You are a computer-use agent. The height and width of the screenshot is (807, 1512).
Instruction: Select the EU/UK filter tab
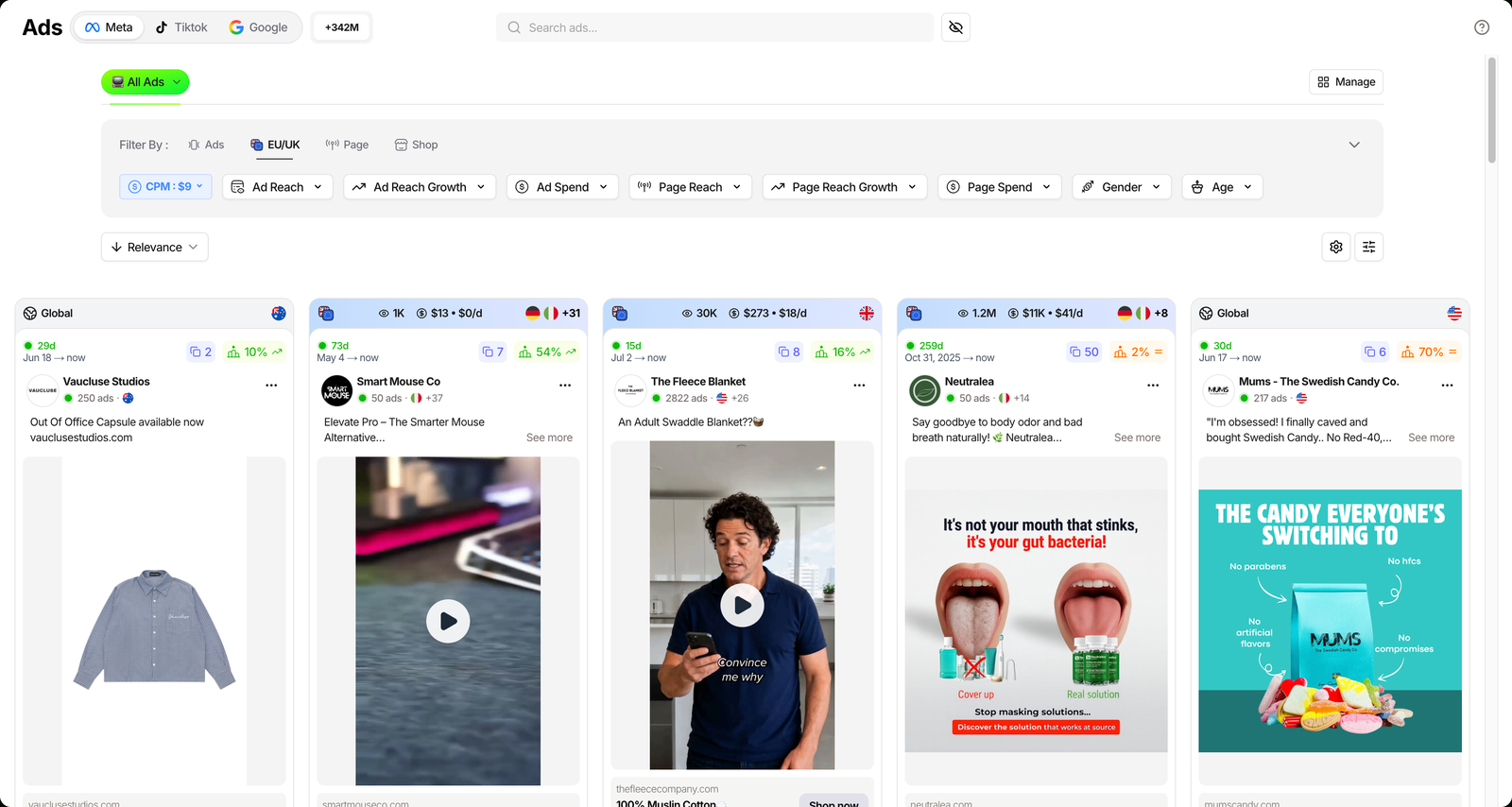click(x=275, y=145)
